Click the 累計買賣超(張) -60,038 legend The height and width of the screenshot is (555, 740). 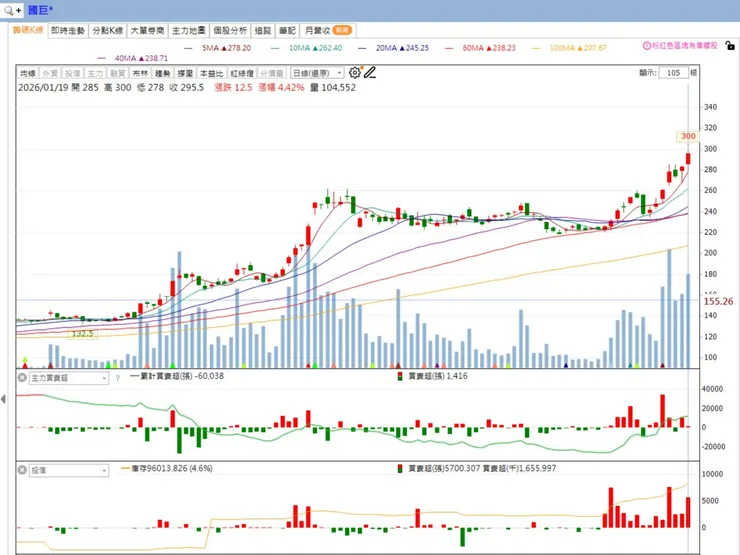coord(177,376)
